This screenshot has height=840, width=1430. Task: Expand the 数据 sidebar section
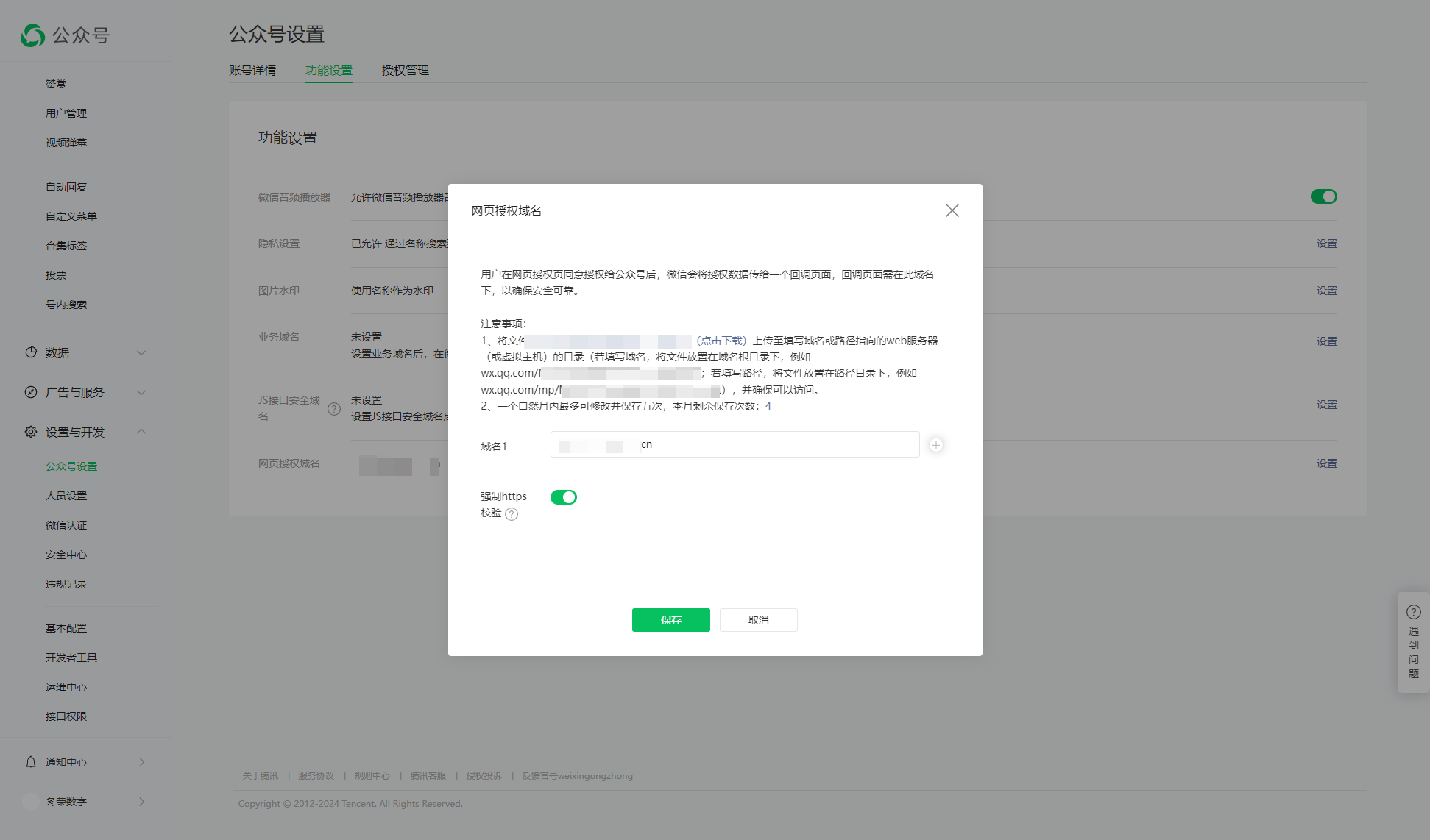click(x=141, y=352)
